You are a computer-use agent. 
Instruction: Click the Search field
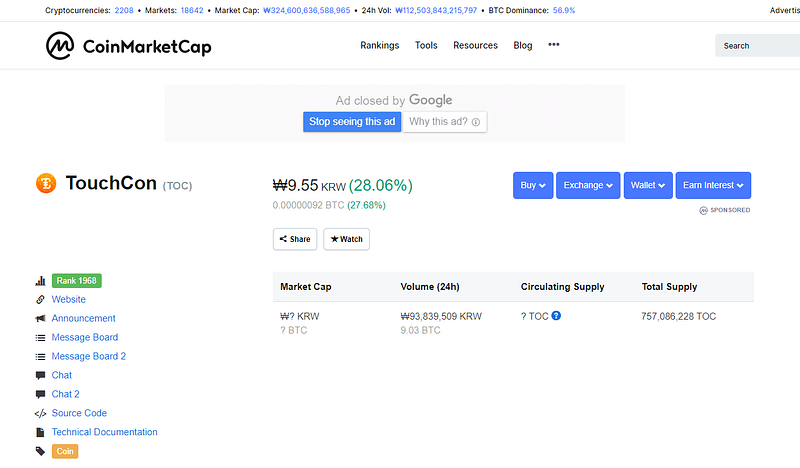click(757, 45)
